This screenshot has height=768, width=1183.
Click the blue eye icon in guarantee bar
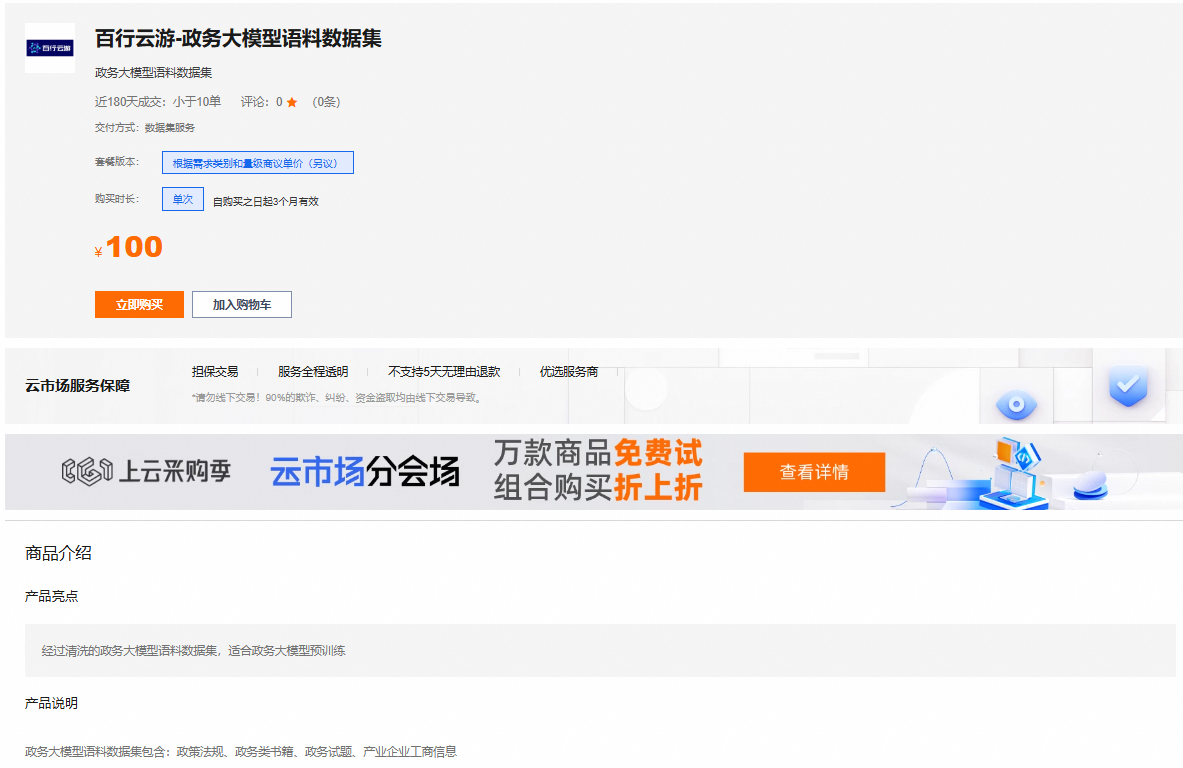coord(1016,405)
